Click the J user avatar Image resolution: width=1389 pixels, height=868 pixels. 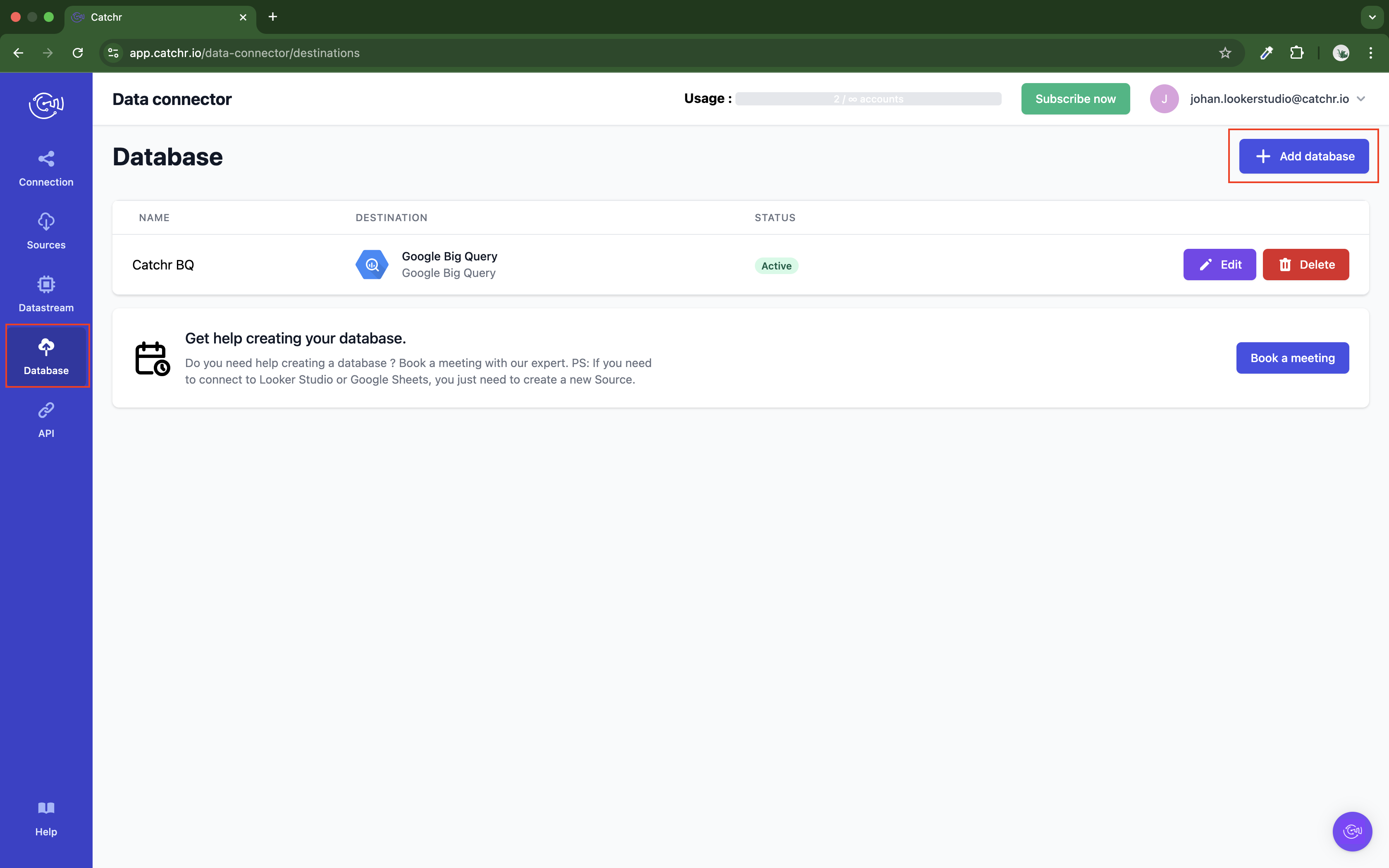pos(1163,99)
